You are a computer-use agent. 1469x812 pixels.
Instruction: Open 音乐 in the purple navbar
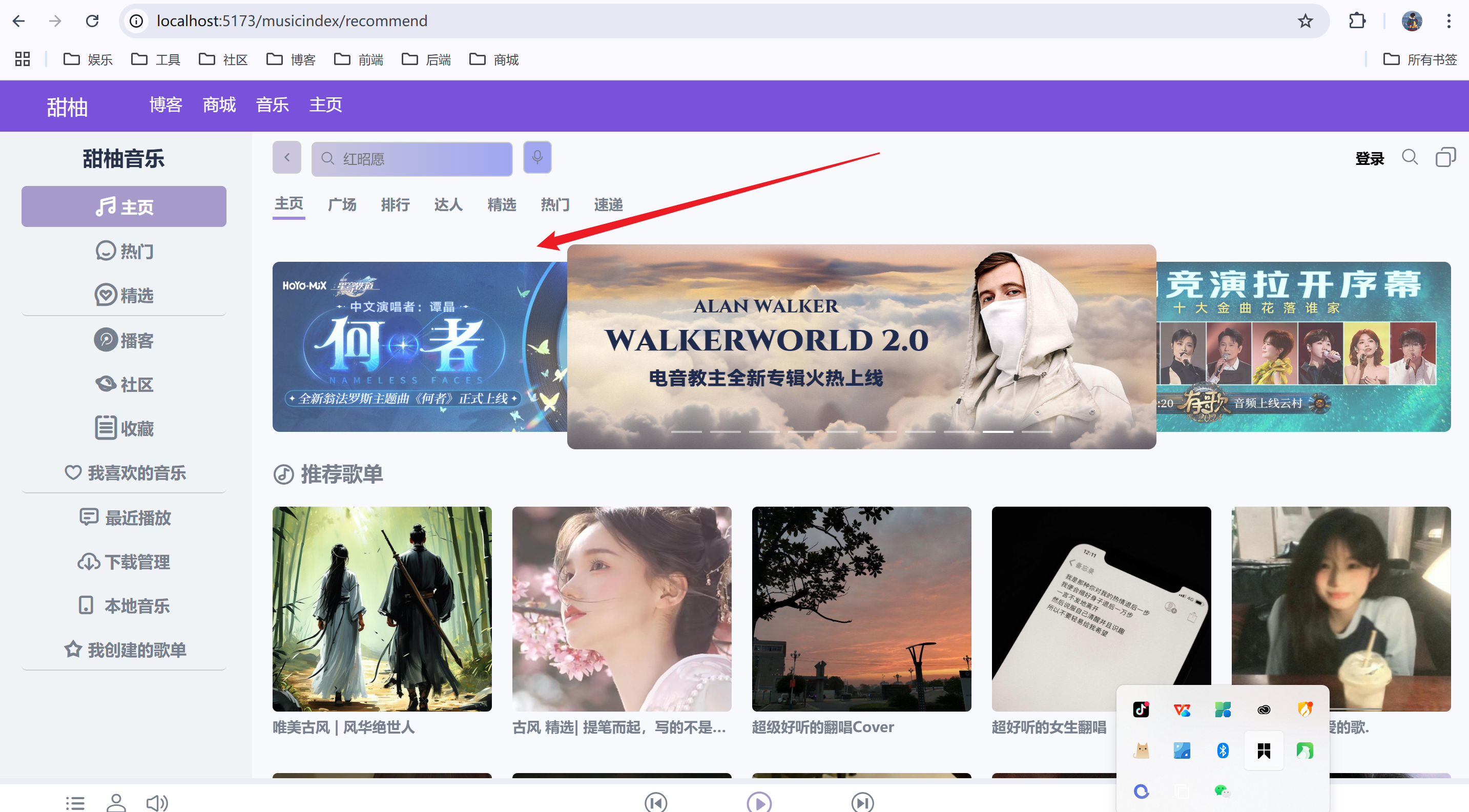click(273, 105)
